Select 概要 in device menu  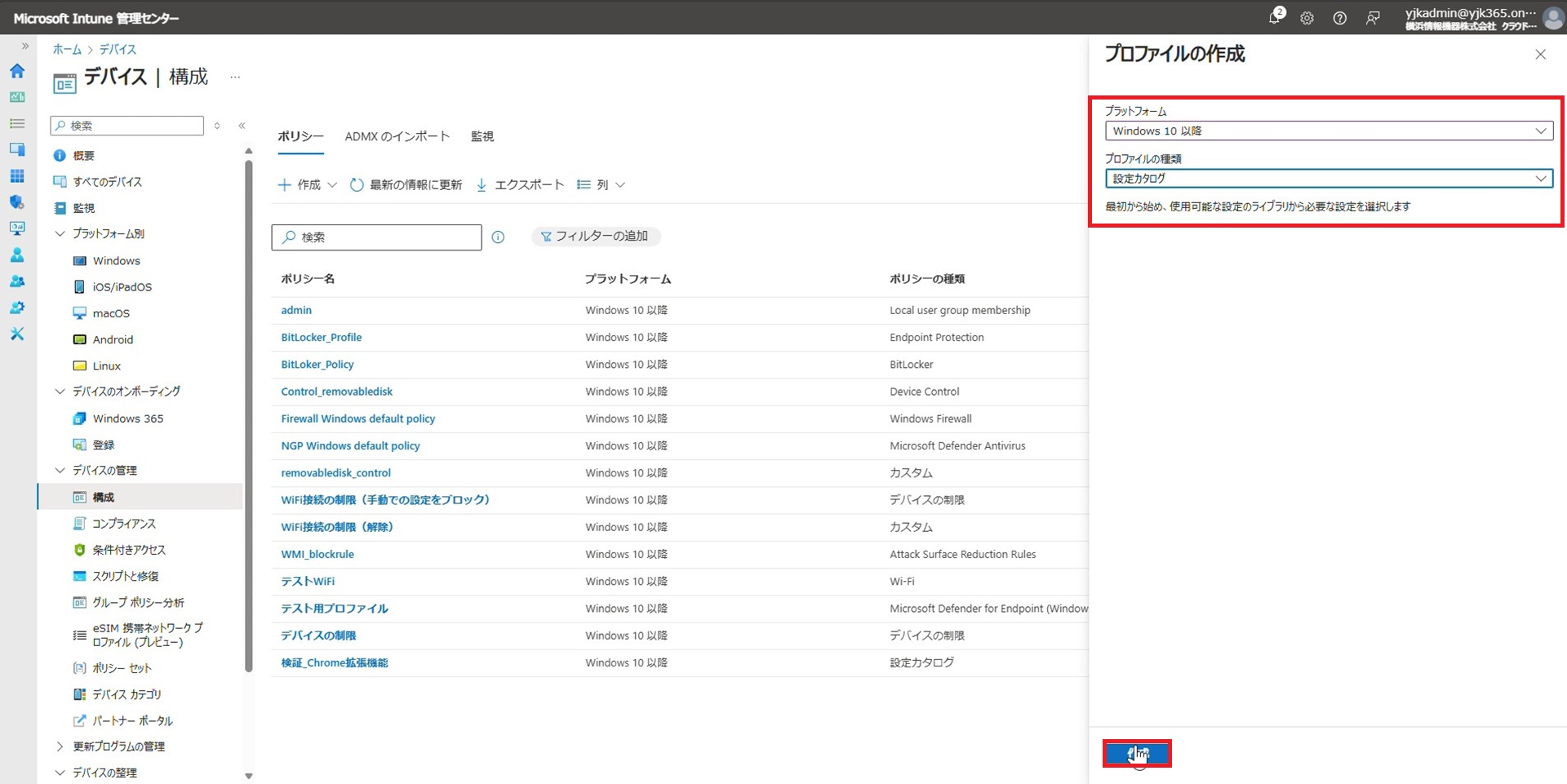pyautogui.click(x=83, y=156)
